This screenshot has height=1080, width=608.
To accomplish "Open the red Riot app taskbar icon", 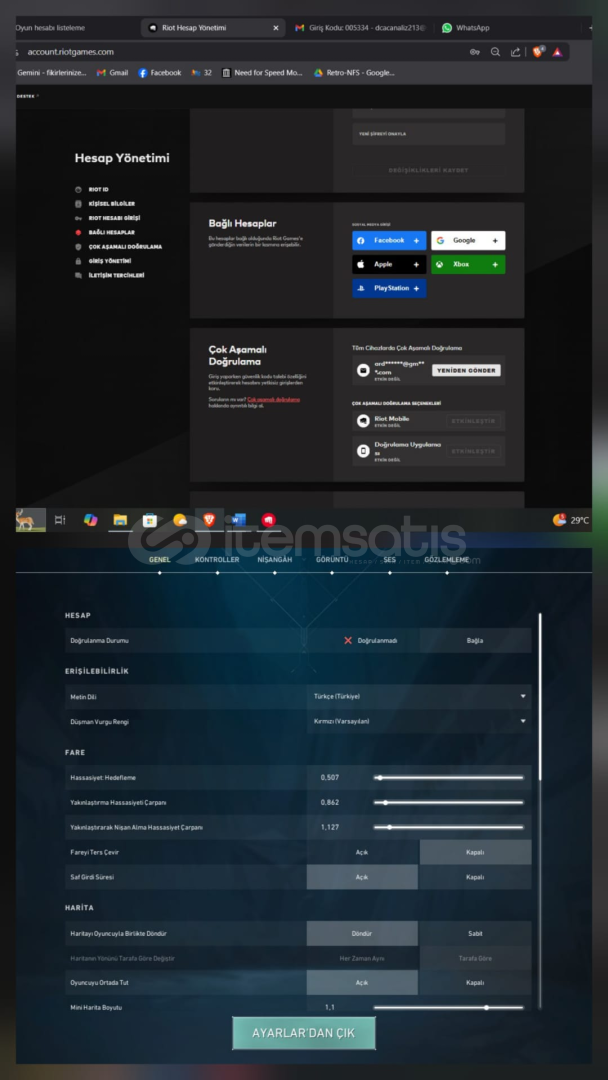I will tap(269, 520).
